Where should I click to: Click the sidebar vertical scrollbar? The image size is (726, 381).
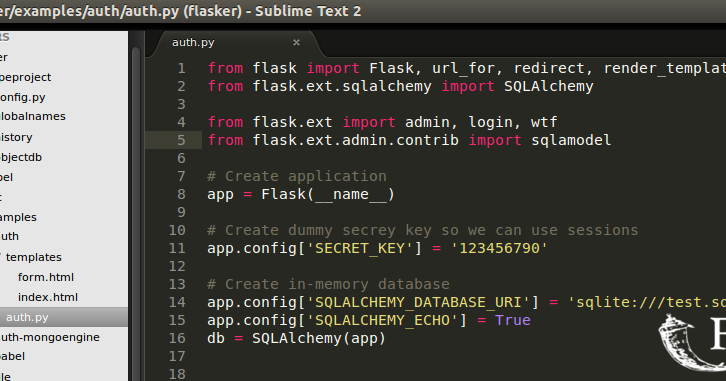pyautogui.click(x=136, y=208)
